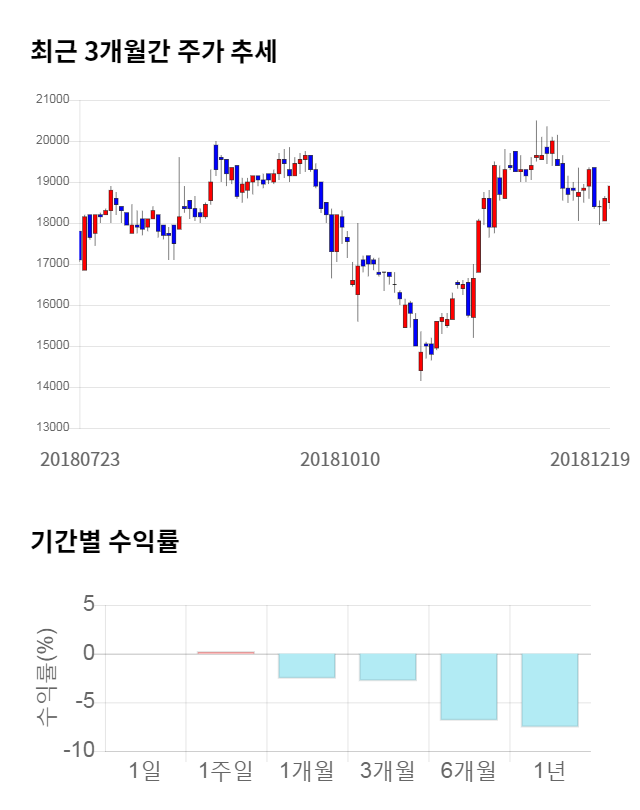Click the 21000 price axis label

(x=52, y=100)
